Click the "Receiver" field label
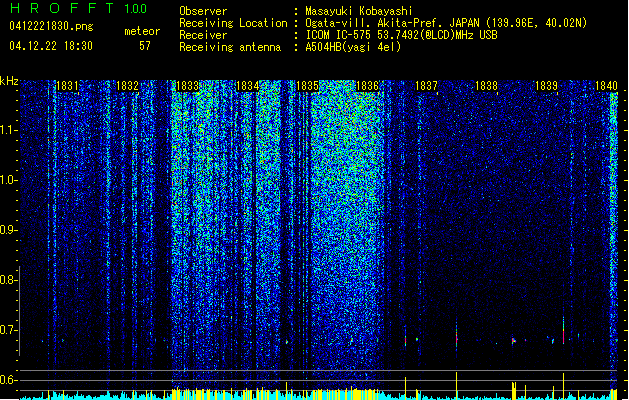 click(x=203, y=35)
